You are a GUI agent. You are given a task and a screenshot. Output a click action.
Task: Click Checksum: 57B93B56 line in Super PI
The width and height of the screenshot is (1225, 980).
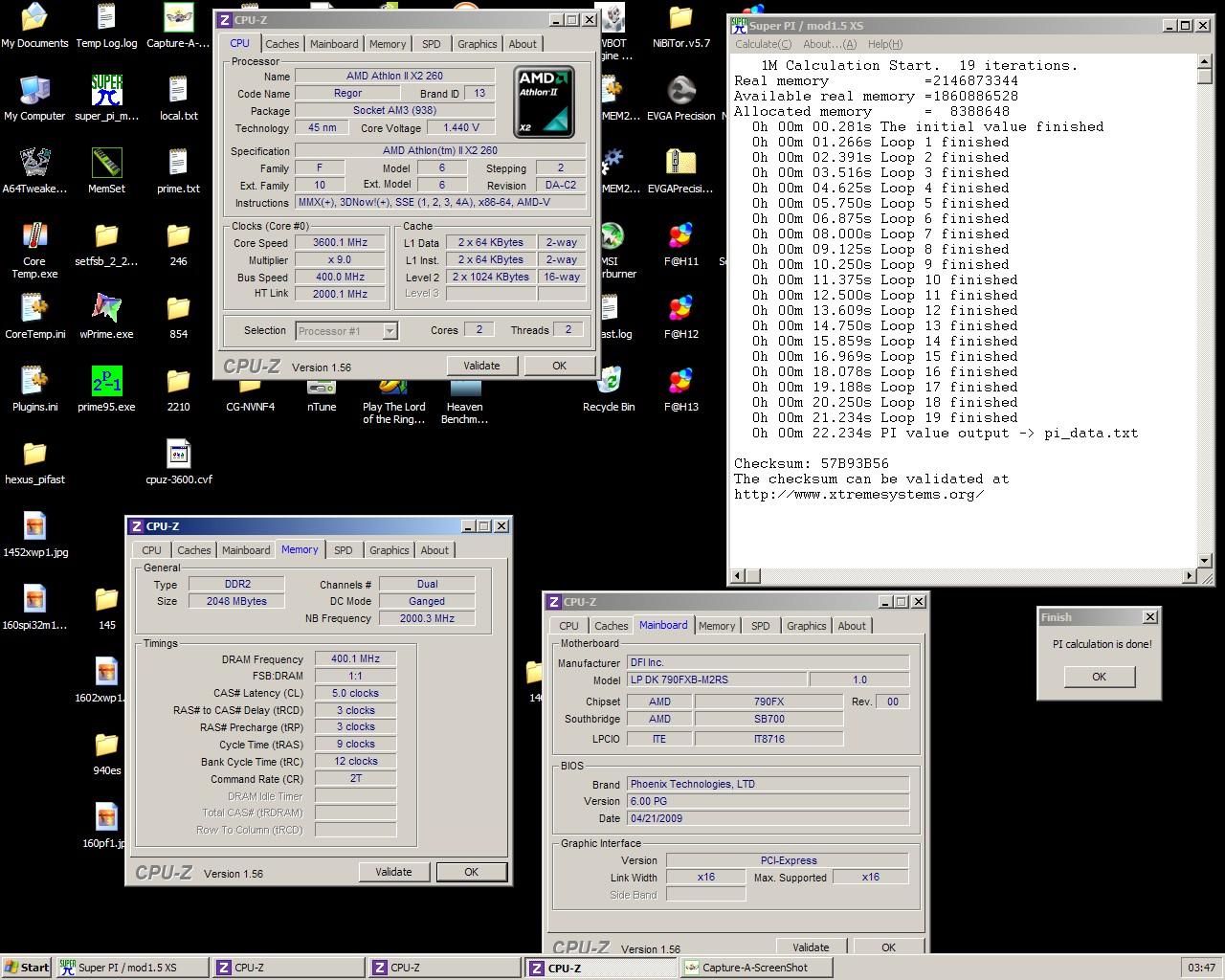(812, 464)
